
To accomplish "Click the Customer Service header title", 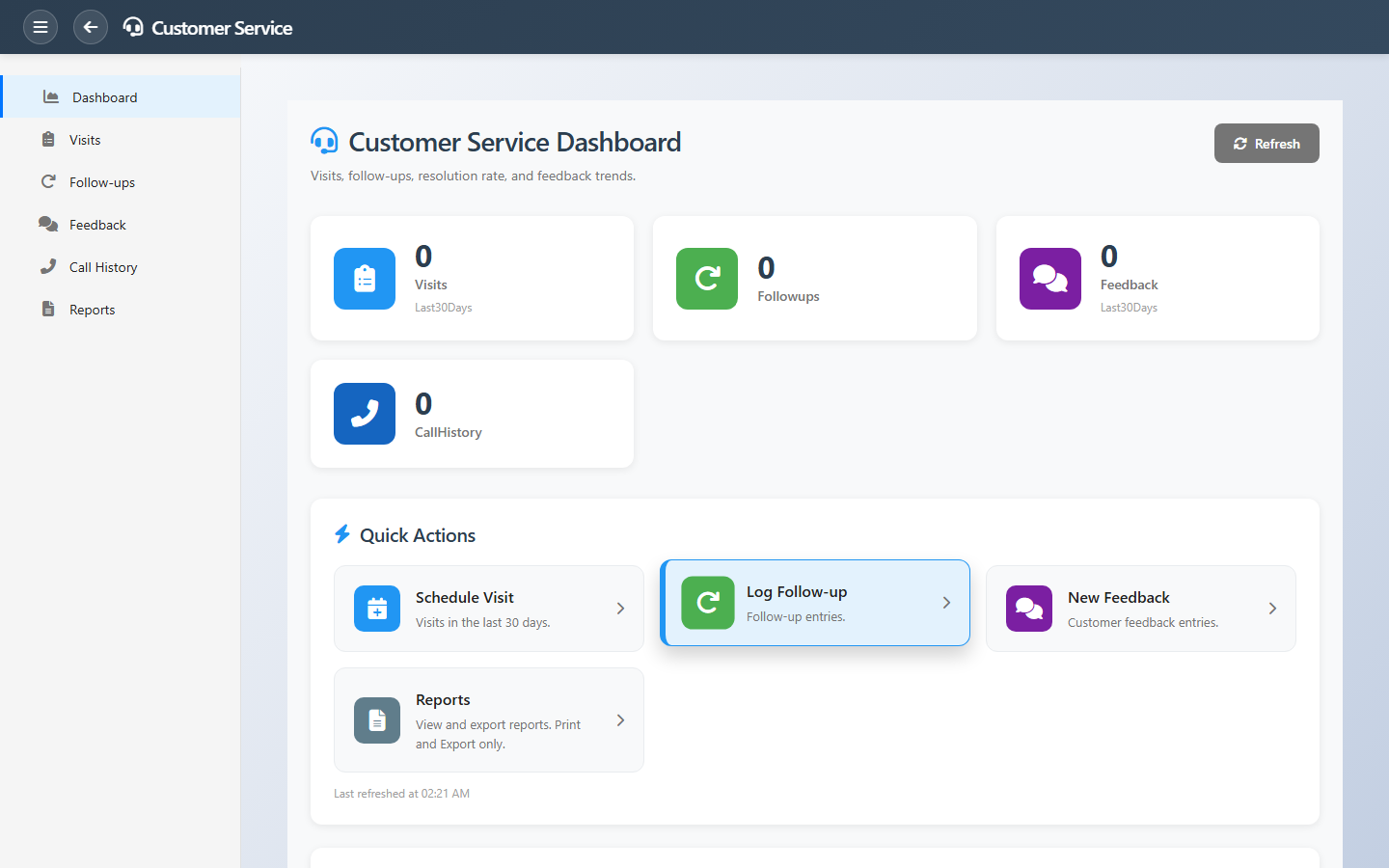I will pyautogui.click(x=222, y=28).
